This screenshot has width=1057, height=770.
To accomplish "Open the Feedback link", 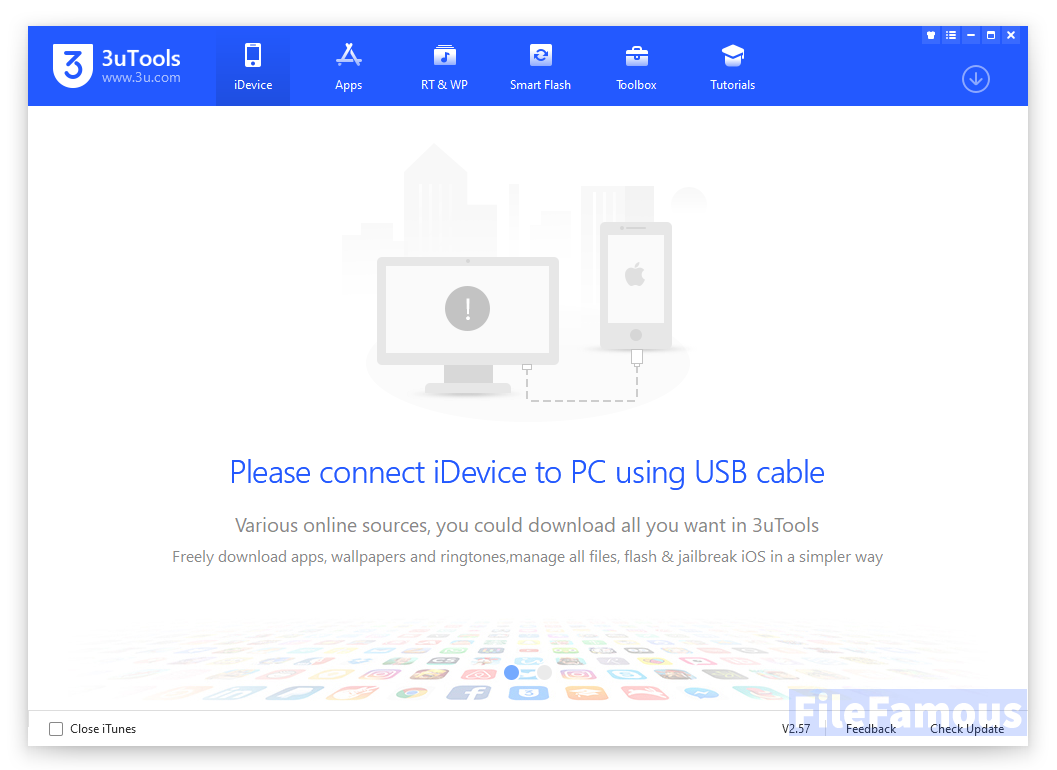I will pyautogui.click(x=870, y=729).
